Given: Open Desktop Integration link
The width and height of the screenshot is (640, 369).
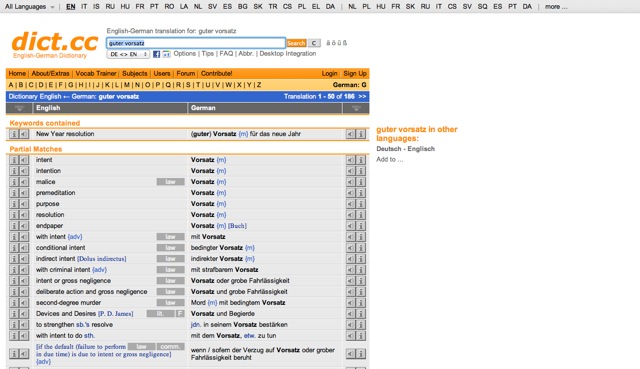Looking at the screenshot, I should tap(287, 53).
